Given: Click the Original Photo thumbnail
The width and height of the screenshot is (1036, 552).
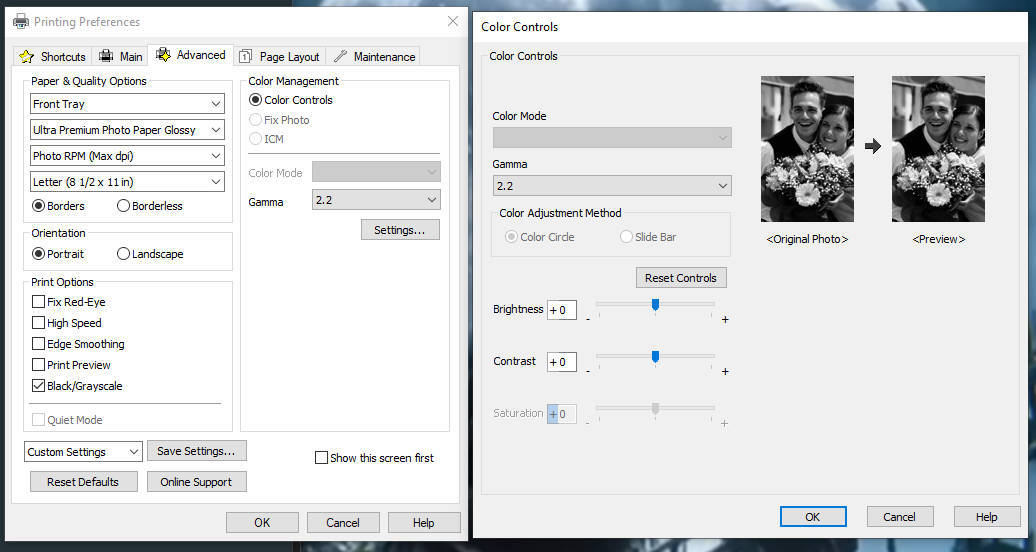Looking at the screenshot, I should 807,149.
